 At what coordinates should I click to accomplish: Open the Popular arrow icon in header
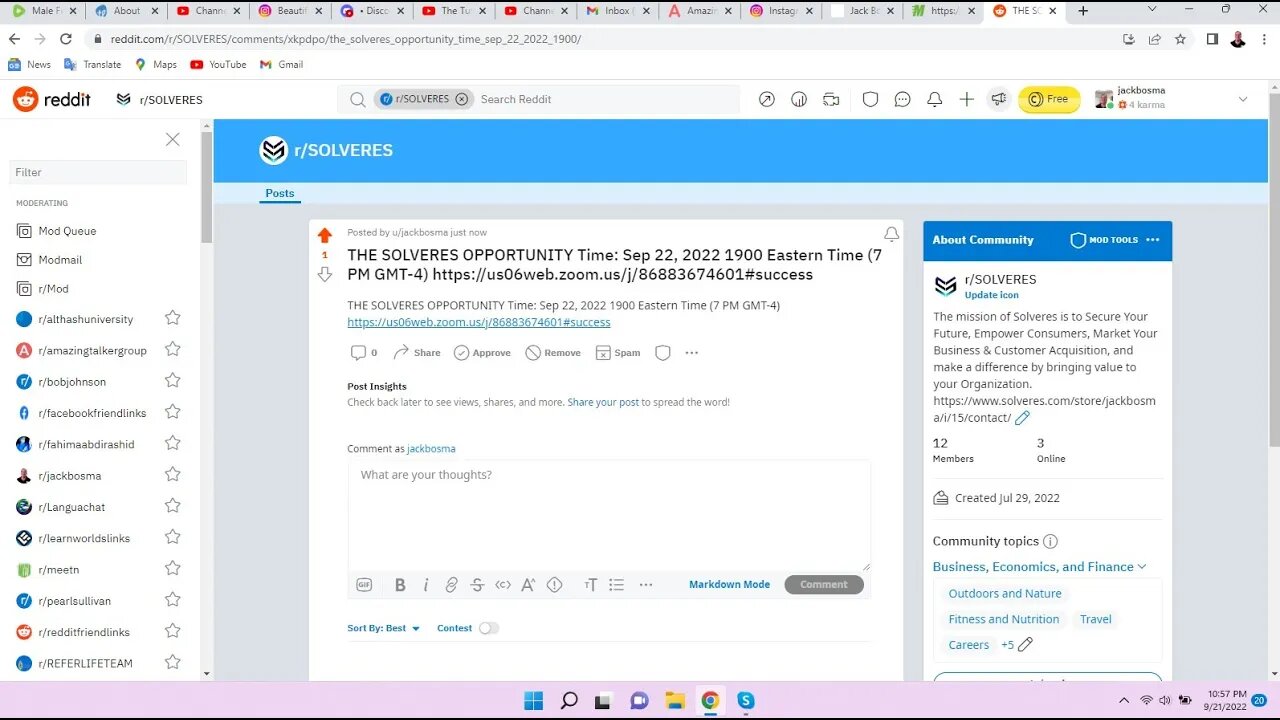click(x=767, y=99)
